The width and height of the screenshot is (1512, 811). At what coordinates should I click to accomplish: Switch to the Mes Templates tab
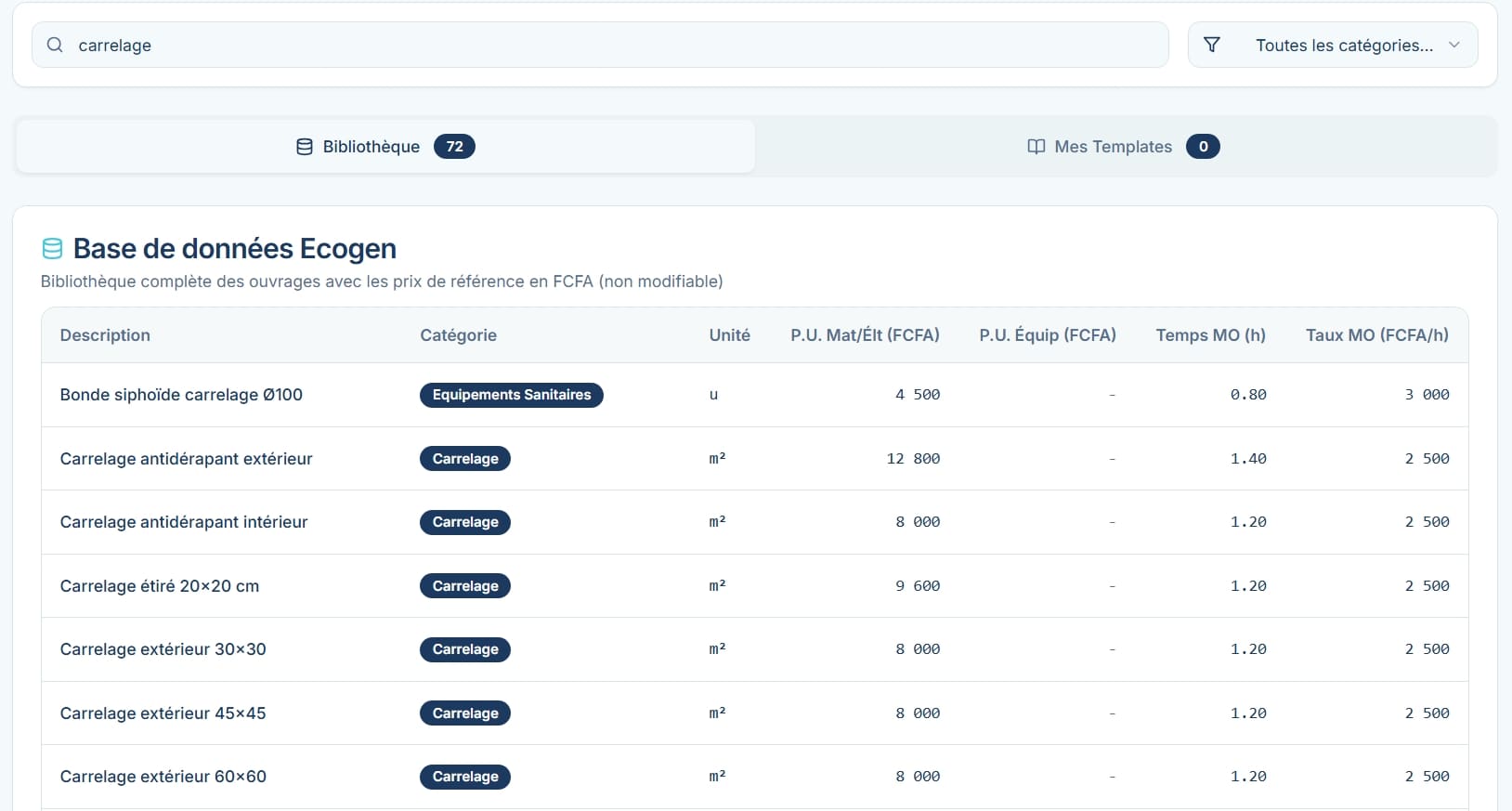[1124, 147]
